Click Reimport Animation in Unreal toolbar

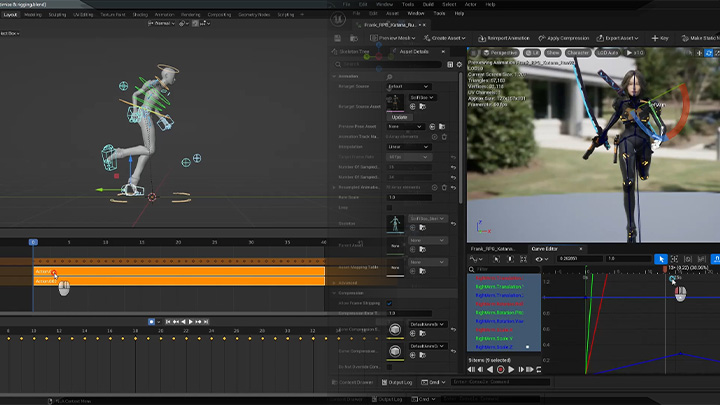pyautogui.click(x=504, y=38)
